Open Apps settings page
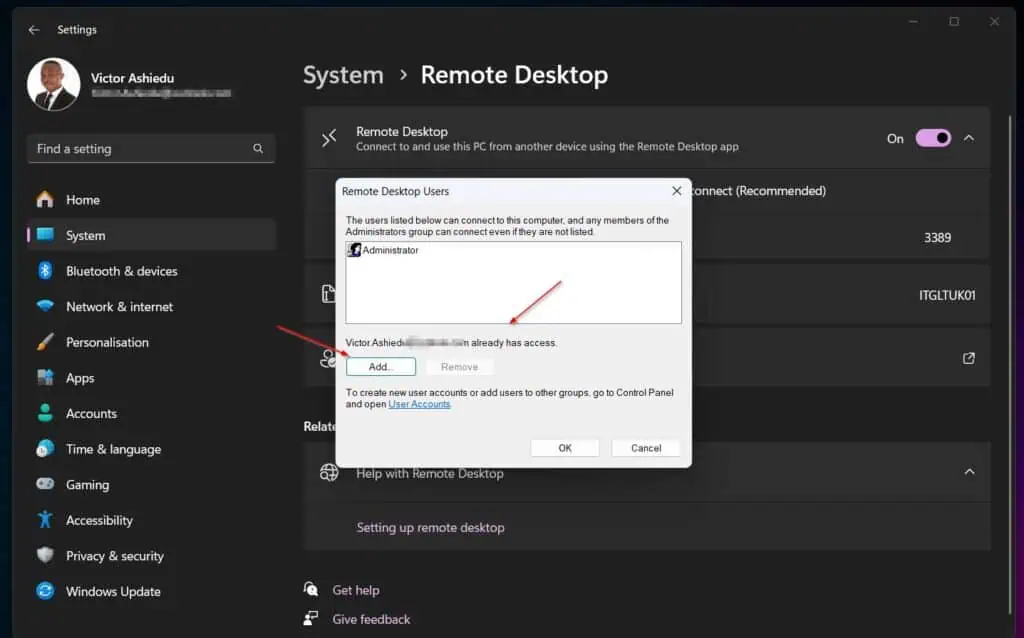 pos(151,378)
